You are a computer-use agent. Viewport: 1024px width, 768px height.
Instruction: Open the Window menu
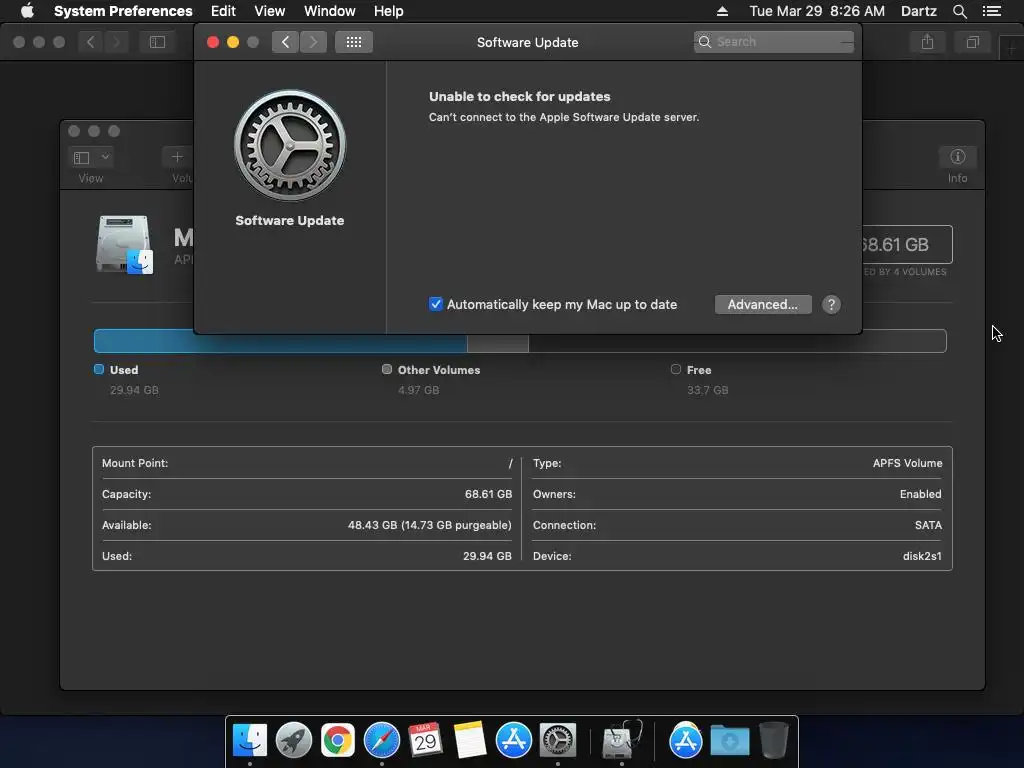click(x=329, y=11)
